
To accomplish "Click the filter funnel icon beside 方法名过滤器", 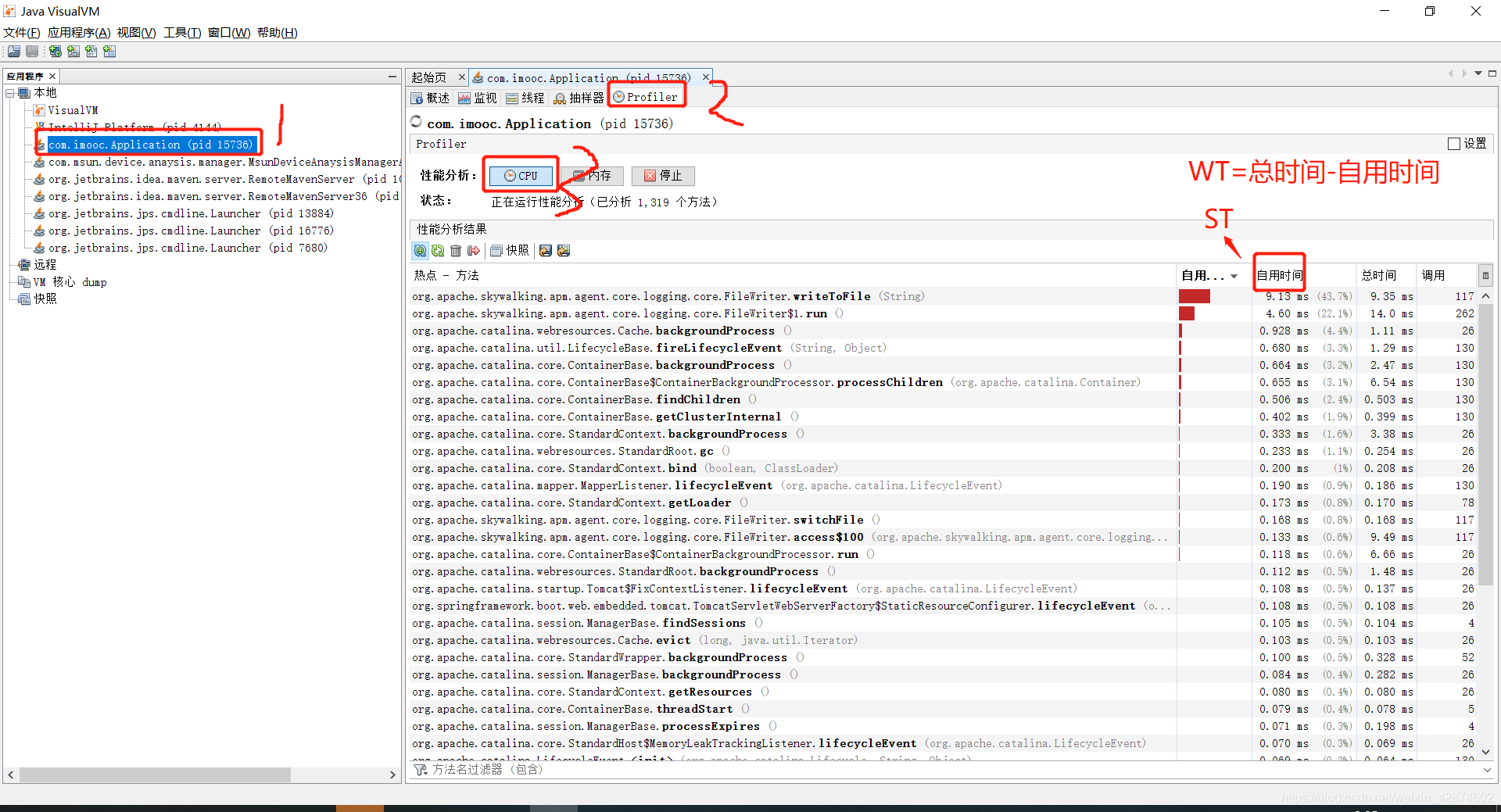I will [x=421, y=770].
